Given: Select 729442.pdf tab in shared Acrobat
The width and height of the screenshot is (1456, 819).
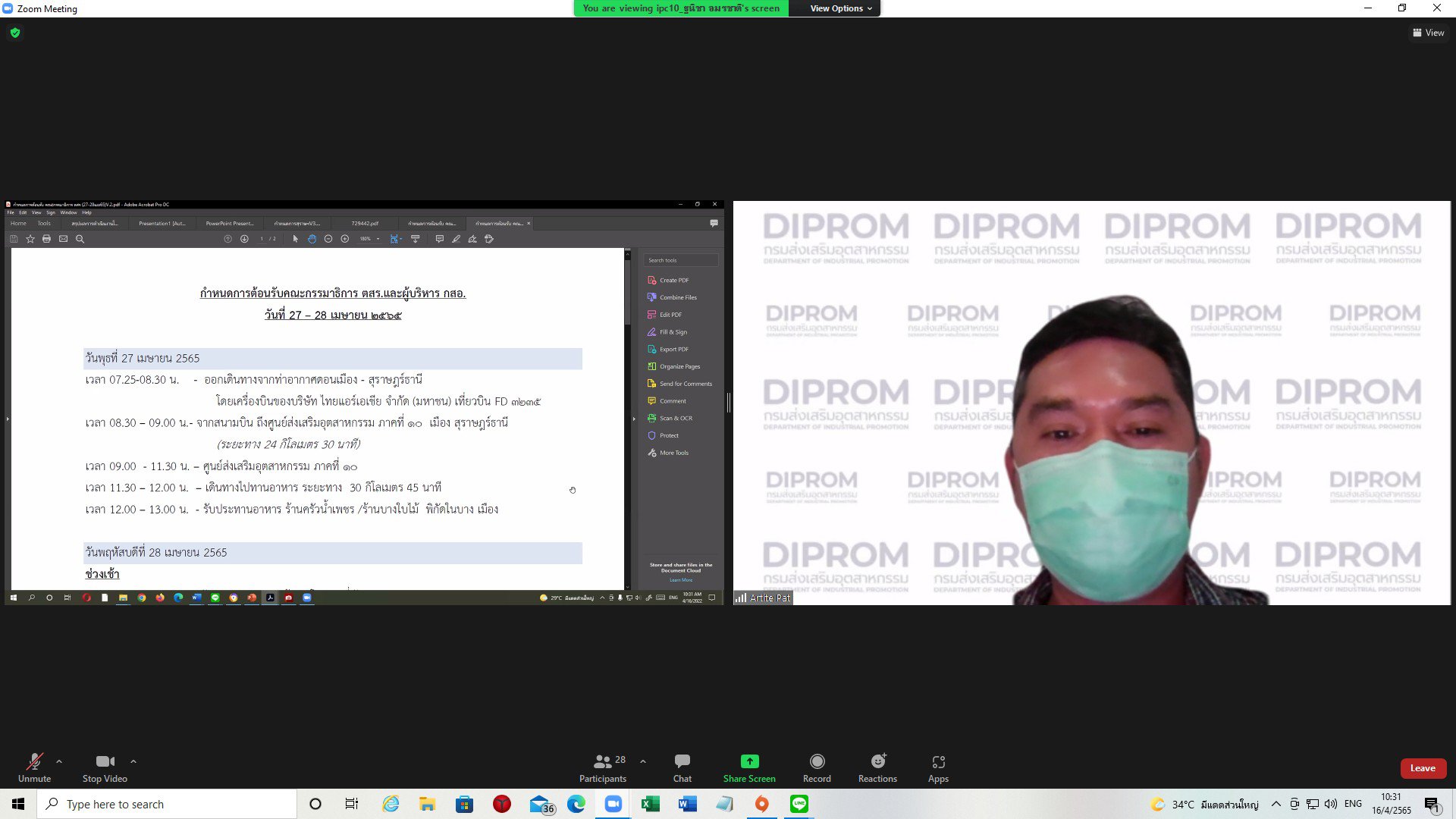Looking at the screenshot, I should click(x=365, y=223).
